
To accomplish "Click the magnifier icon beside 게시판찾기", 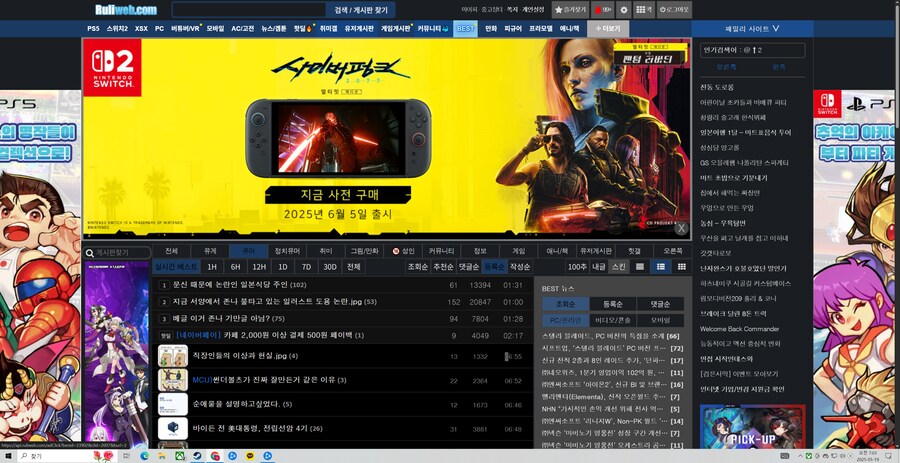I will click(89, 252).
